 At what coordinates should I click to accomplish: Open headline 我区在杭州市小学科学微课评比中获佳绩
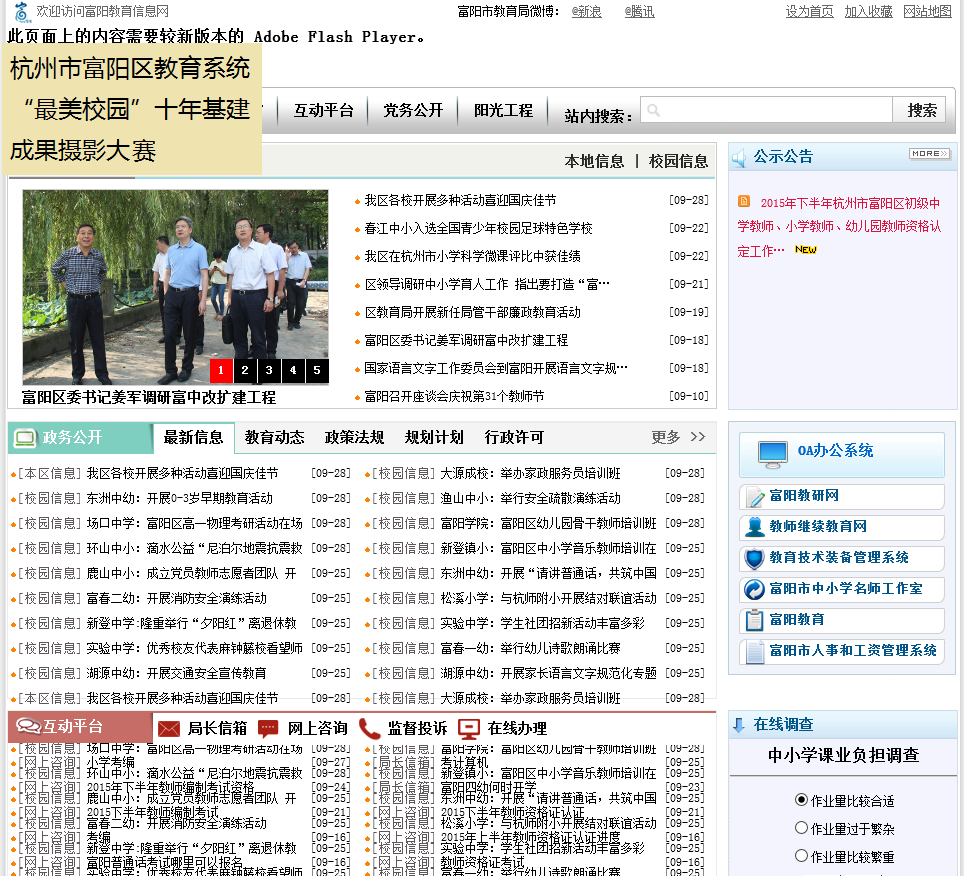point(472,256)
